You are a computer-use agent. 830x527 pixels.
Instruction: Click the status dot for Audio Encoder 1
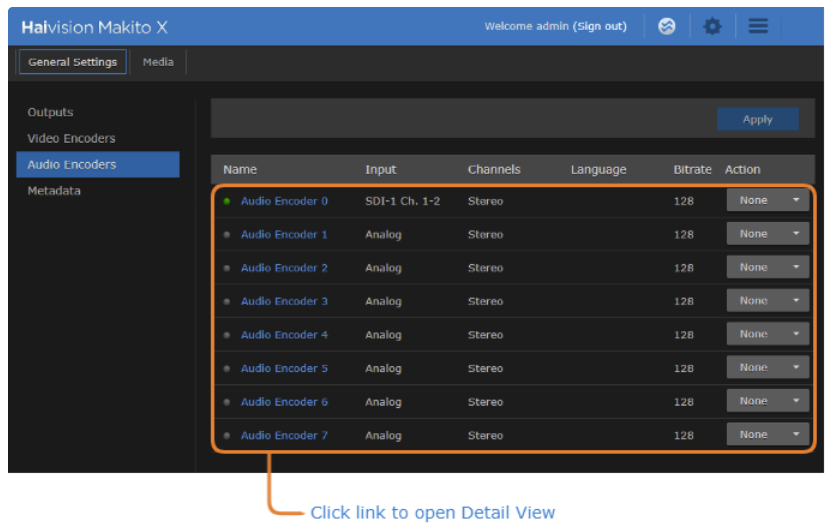pyautogui.click(x=227, y=234)
